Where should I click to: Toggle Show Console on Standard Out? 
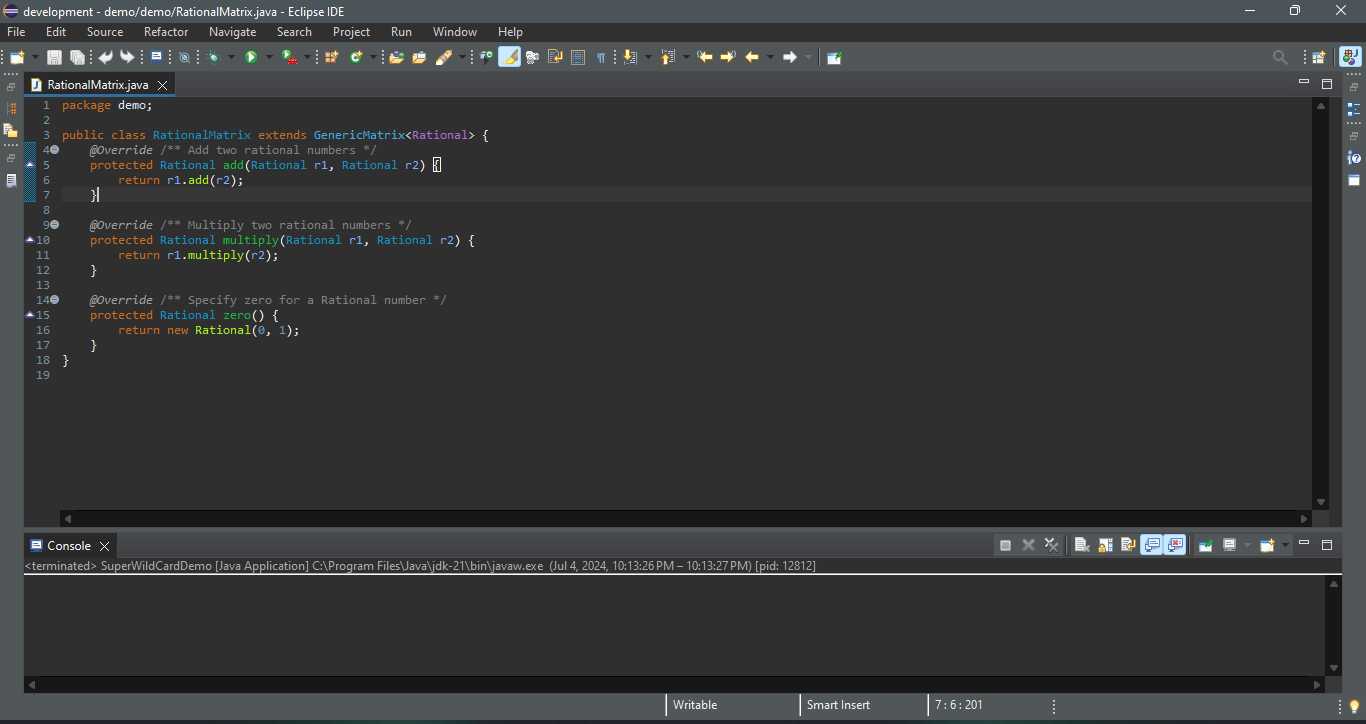tap(1152, 545)
